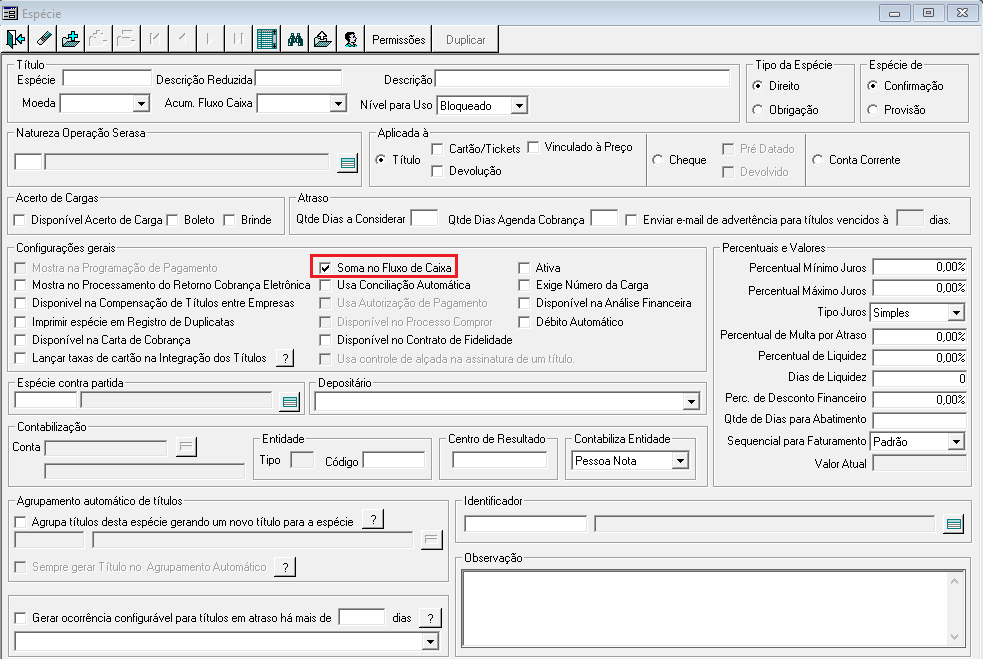The width and height of the screenshot is (983, 659).
Task: Click the Descrição Reduzida field
Action: pyautogui.click(x=298, y=78)
